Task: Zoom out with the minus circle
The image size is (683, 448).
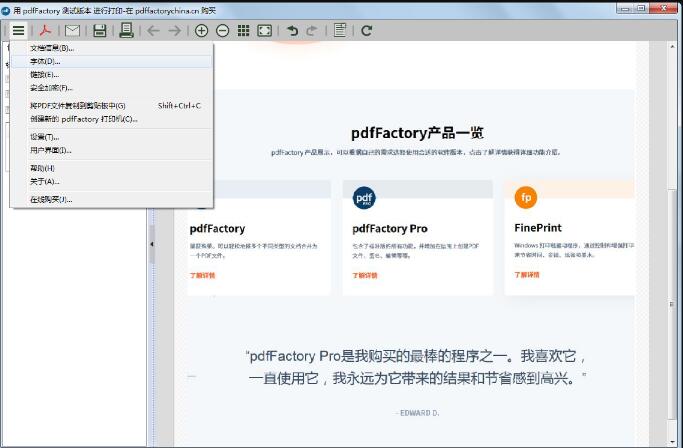Action: (x=223, y=31)
